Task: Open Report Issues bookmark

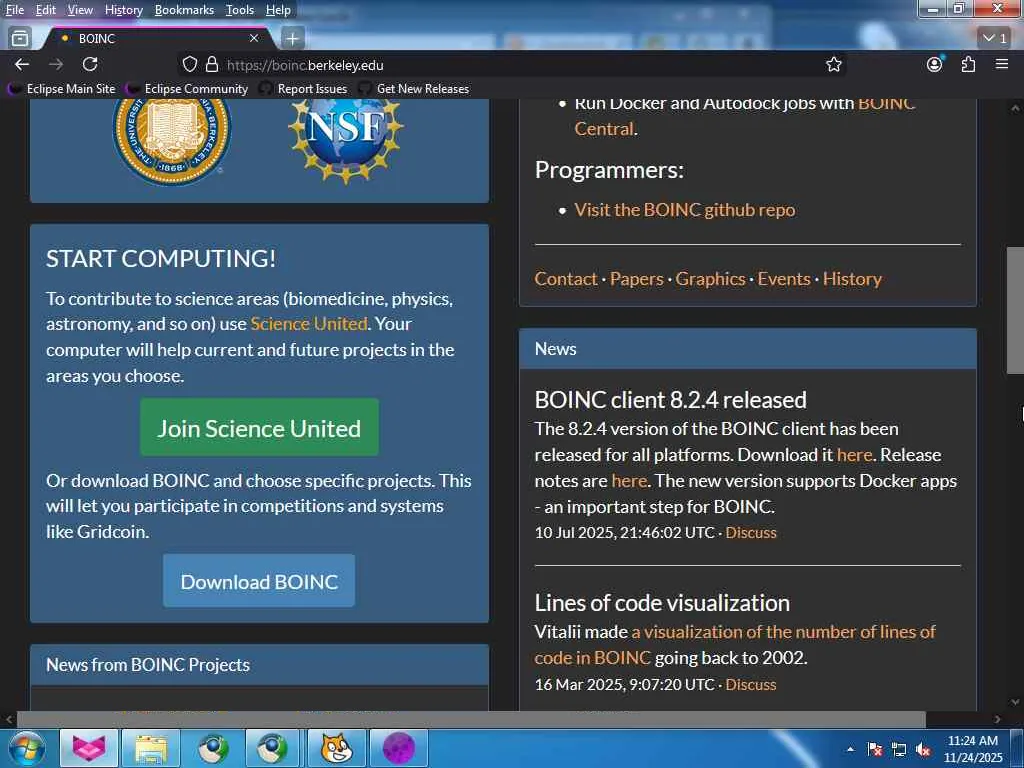Action: (304, 89)
